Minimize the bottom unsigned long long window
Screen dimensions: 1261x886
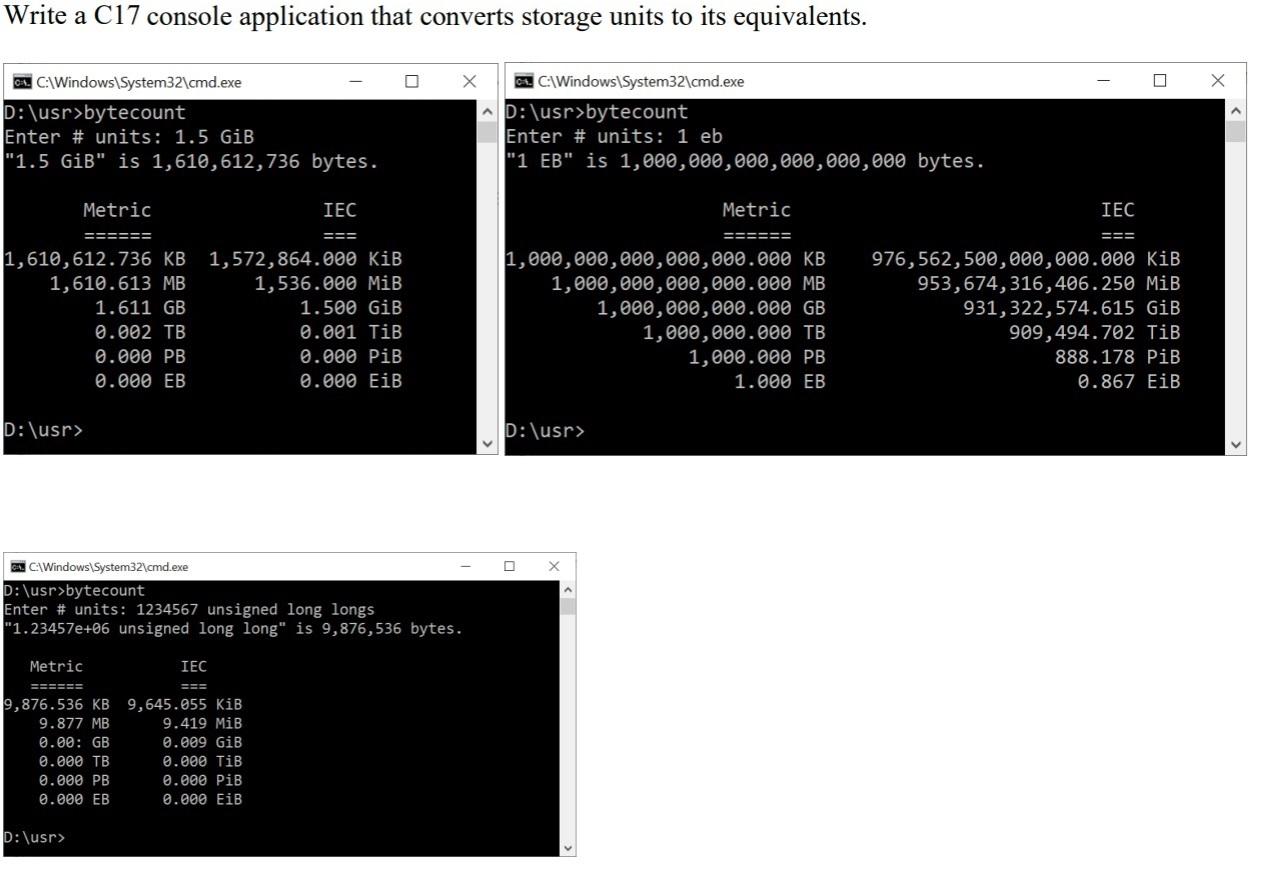463,566
